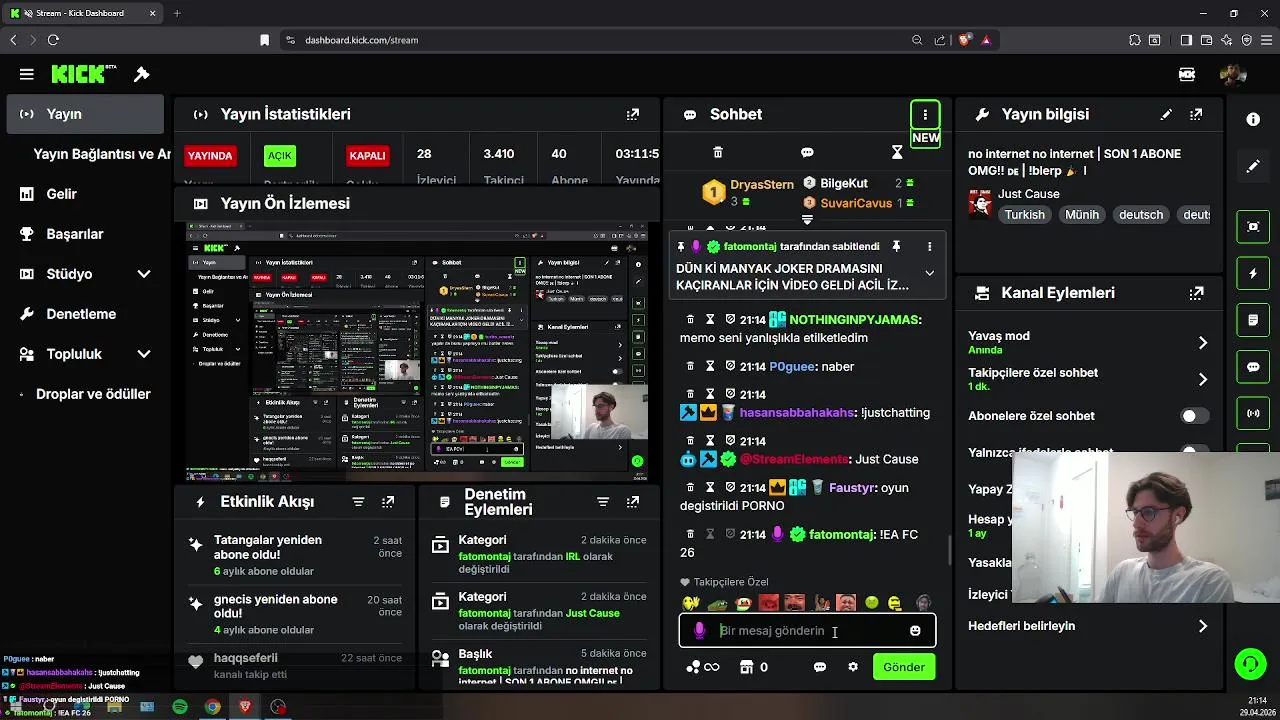Click the stream preview thumbnail
Image resolution: width=1280 pixels, height=720 pixels.
(x=417, y=352)
